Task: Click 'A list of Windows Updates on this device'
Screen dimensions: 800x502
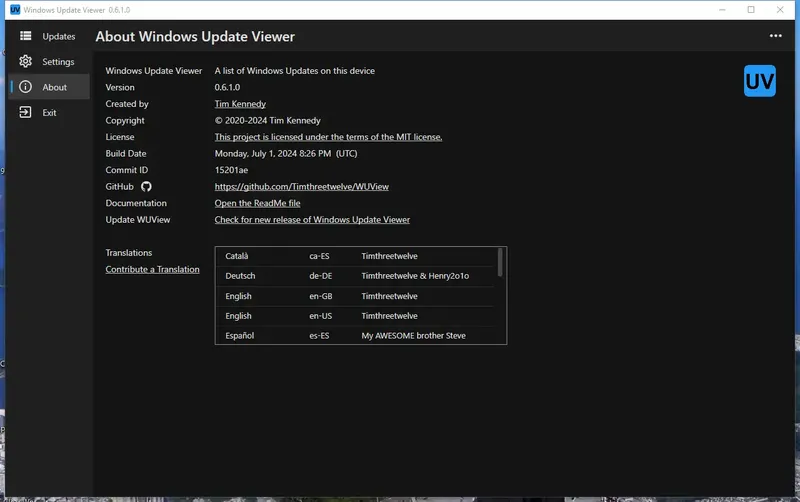Action: click(x=294, y=71)
